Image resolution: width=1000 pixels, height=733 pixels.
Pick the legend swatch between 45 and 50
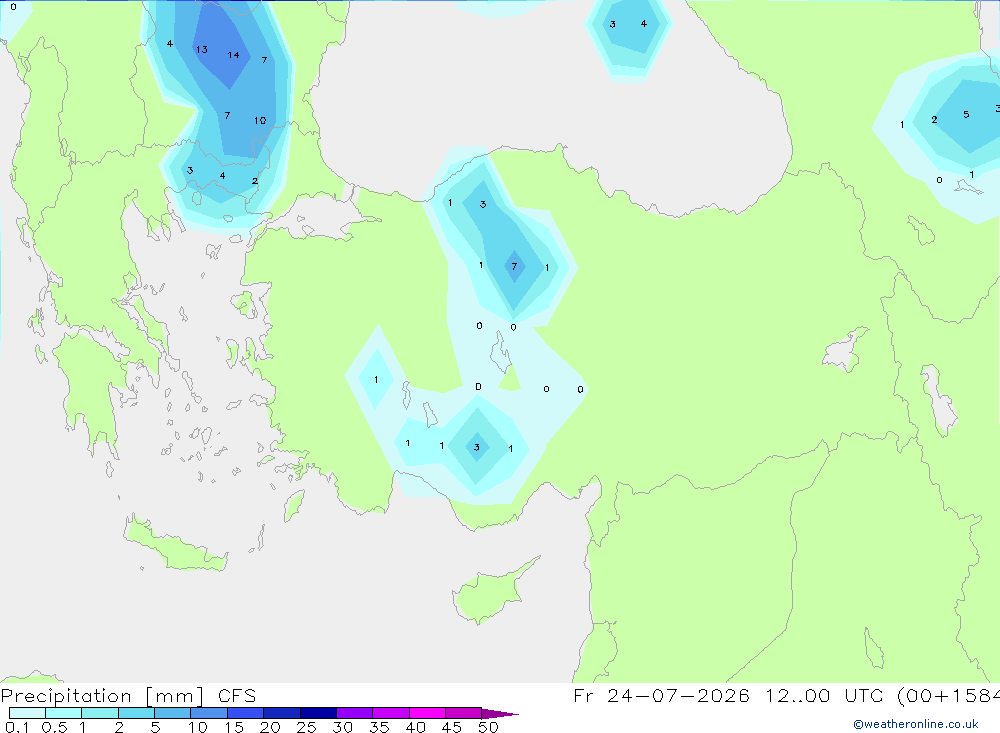coord(463,713)
